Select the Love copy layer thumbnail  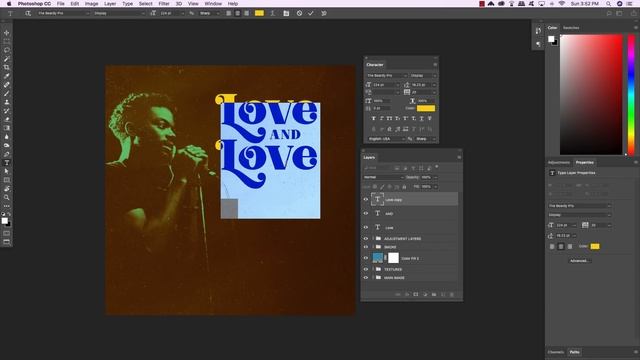377,200
